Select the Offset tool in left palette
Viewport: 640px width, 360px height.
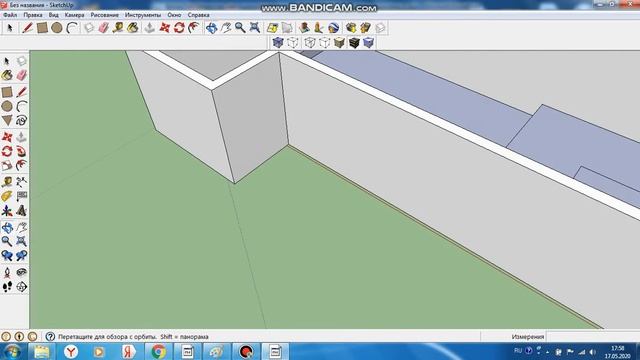(x=22, y=165)
